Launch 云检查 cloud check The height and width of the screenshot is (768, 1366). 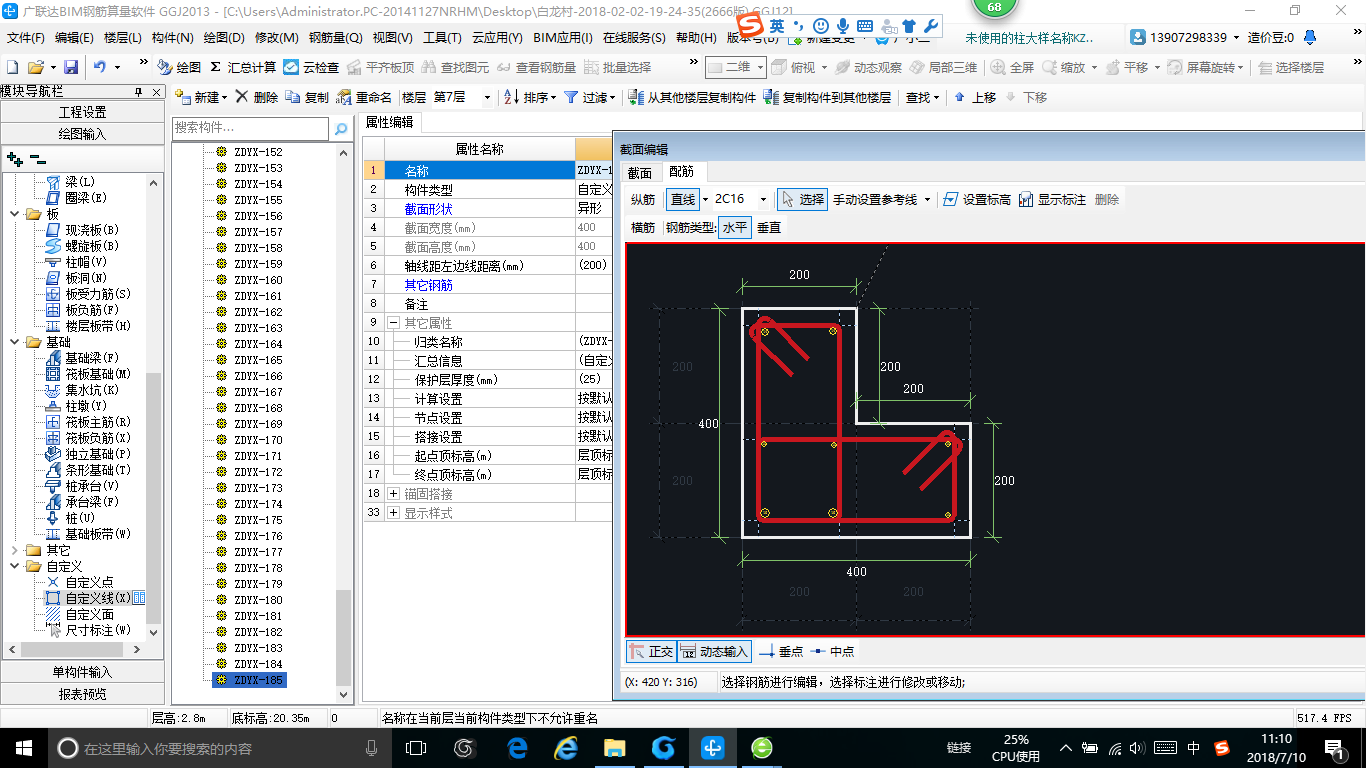311,67
